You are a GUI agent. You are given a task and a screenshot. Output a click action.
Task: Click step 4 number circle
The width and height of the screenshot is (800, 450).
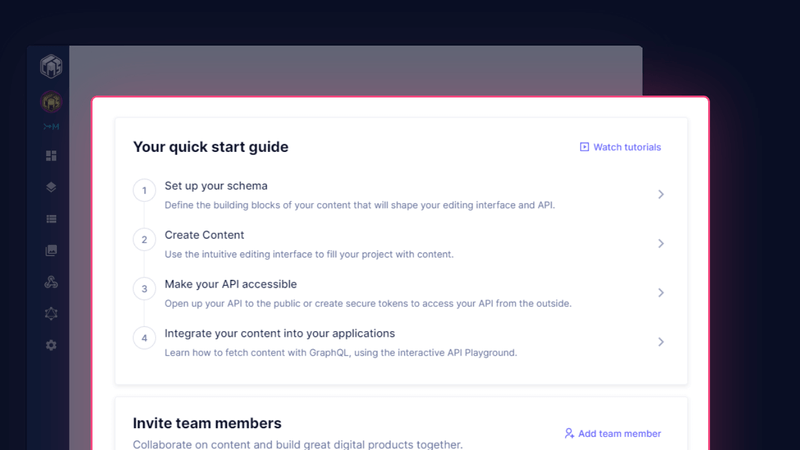coord(144,338)
